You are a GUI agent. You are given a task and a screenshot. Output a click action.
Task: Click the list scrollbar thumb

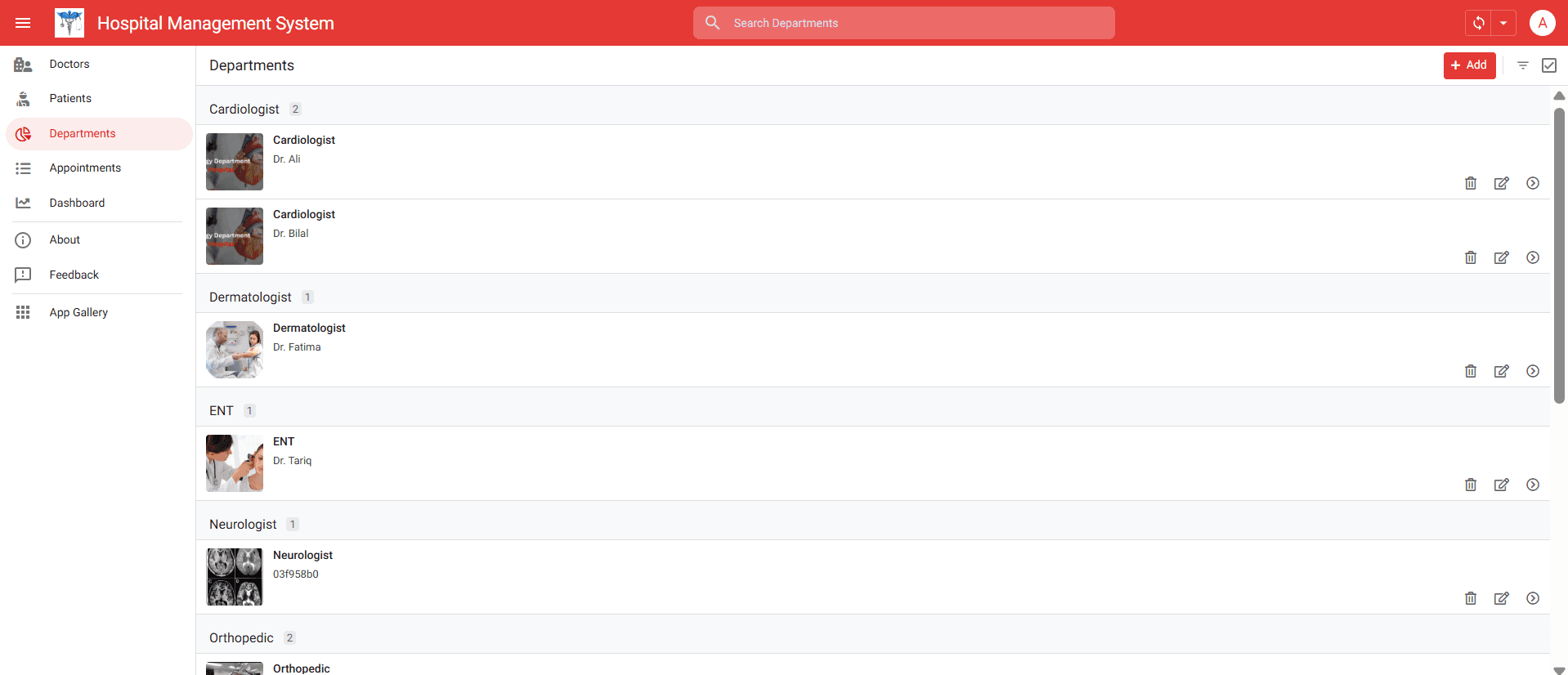[1559, 255]
